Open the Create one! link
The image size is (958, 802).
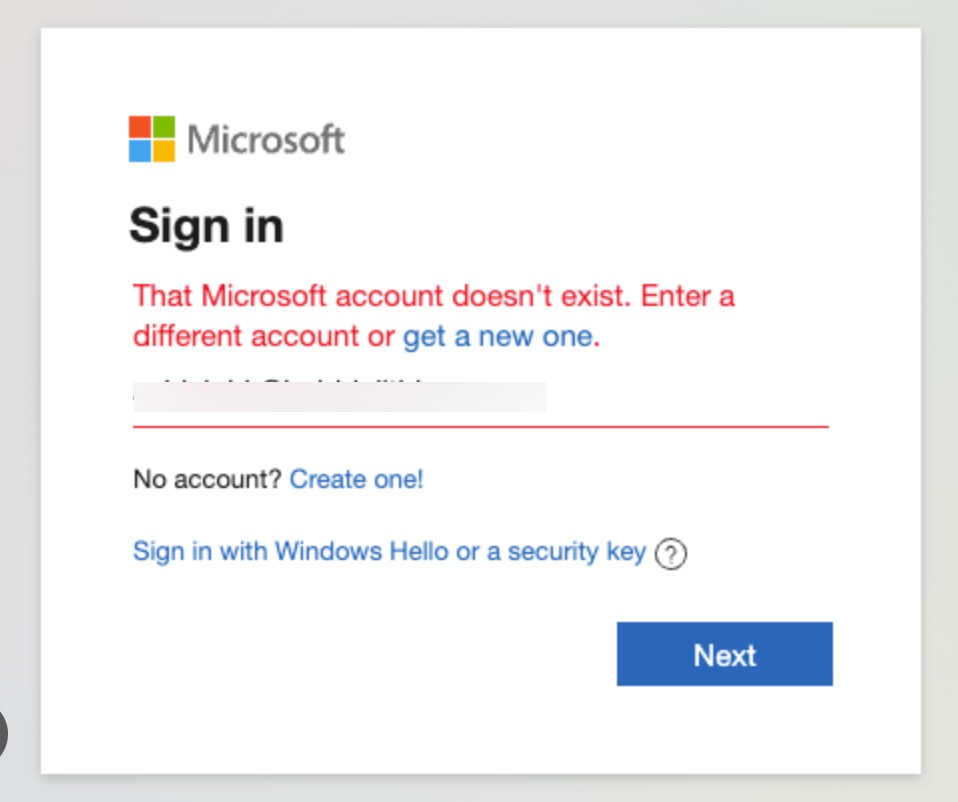356,479
